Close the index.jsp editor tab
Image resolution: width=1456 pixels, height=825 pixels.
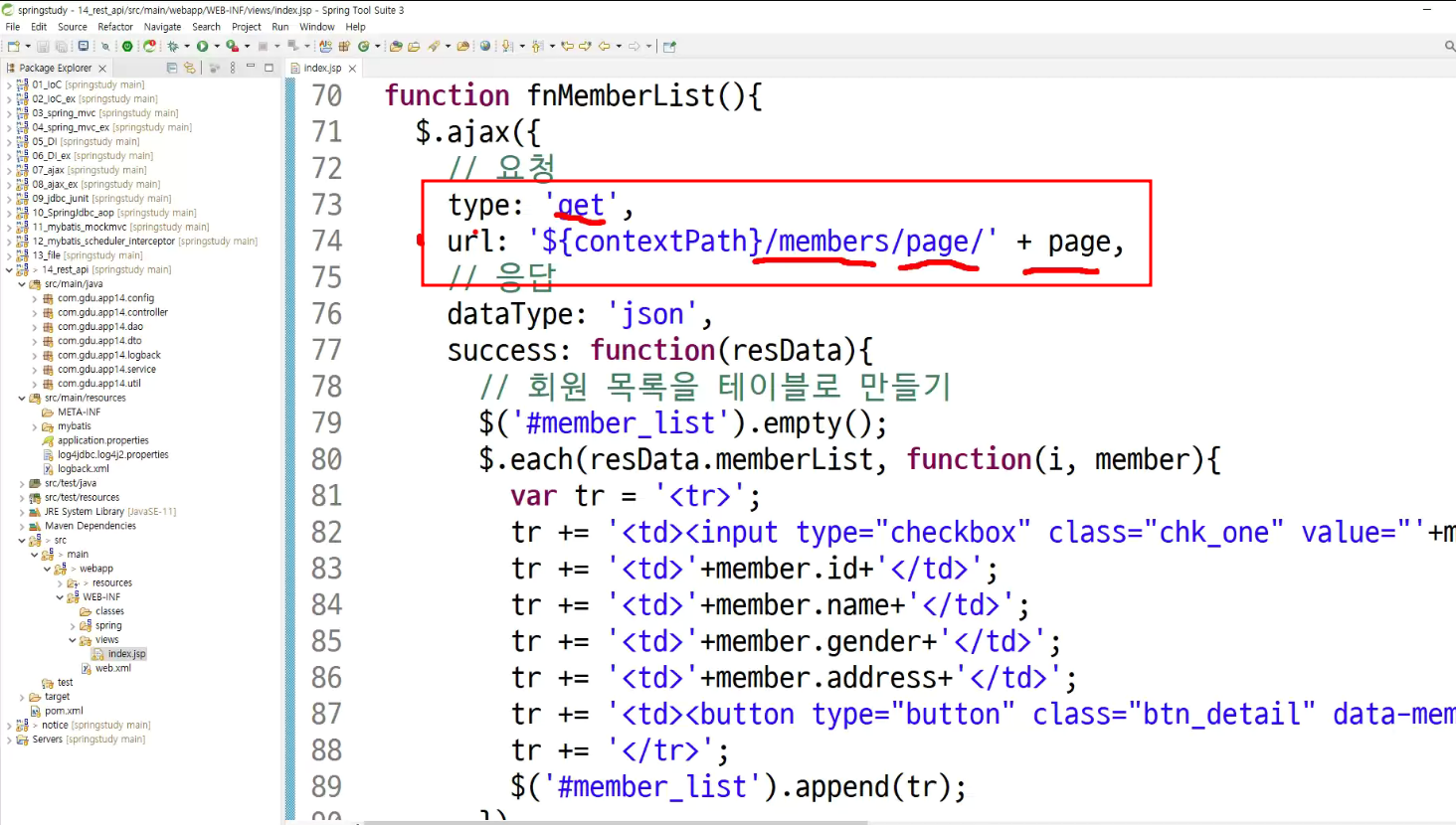352,69
